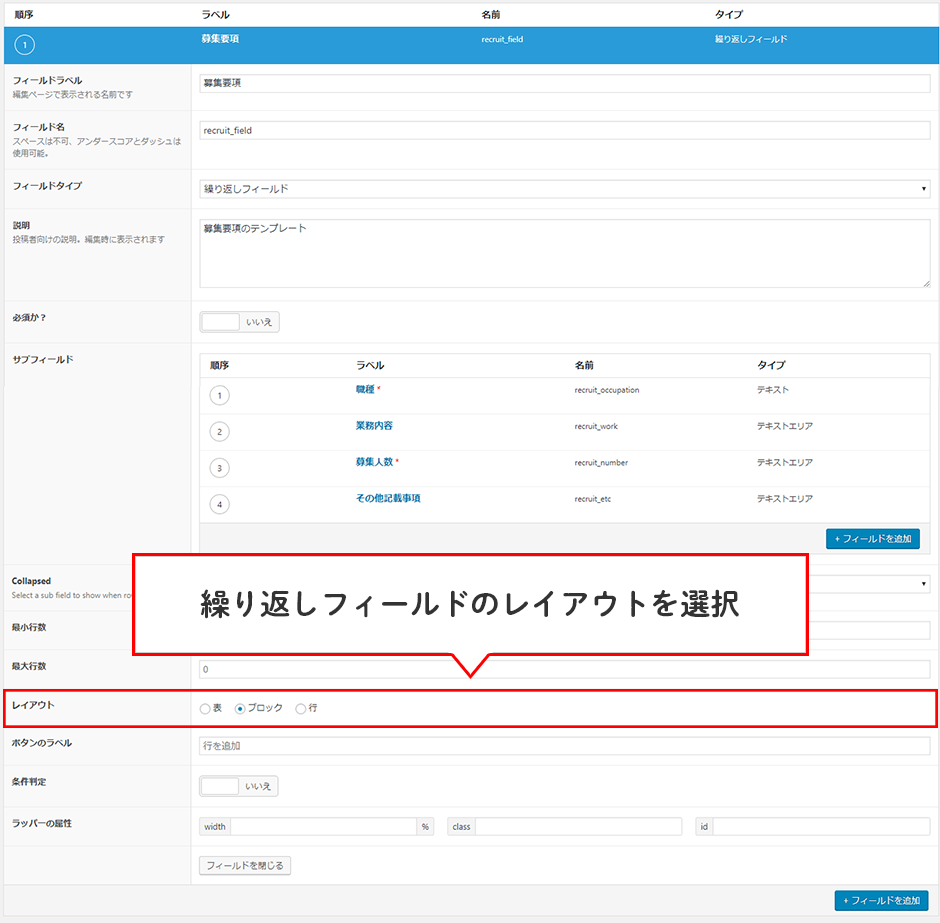Click the order circle 4 beside その他記載事項
Viewport: 940px width, 923px height.
tap(219, 504)
